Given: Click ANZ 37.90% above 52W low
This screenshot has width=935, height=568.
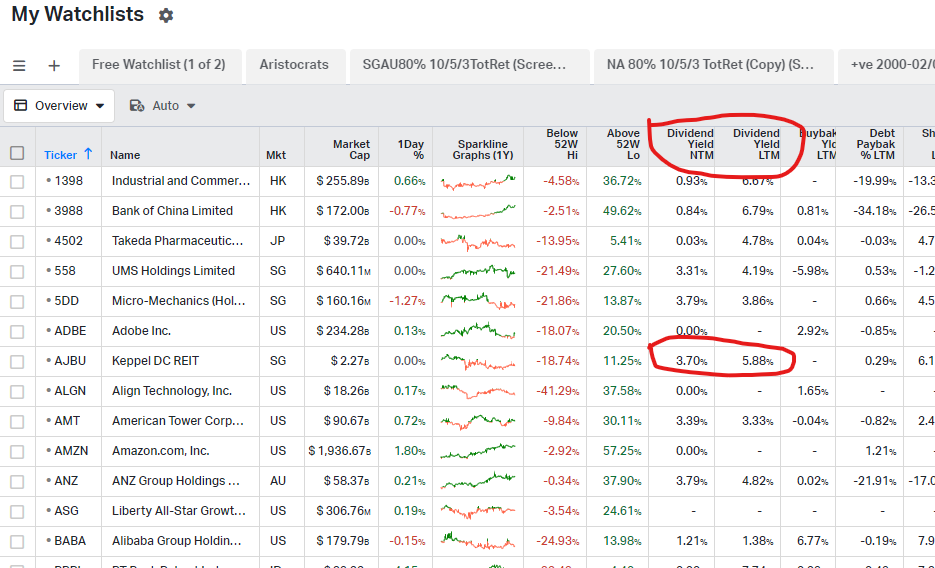Looking at the screenshot, I should pyautogui.click(x=622, y=481).
